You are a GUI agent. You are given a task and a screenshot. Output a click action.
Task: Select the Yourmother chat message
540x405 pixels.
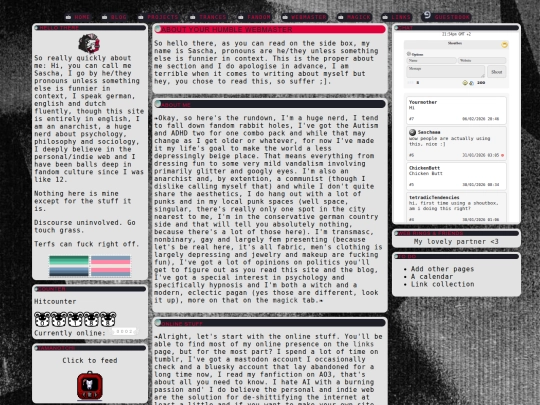[456, 110]
